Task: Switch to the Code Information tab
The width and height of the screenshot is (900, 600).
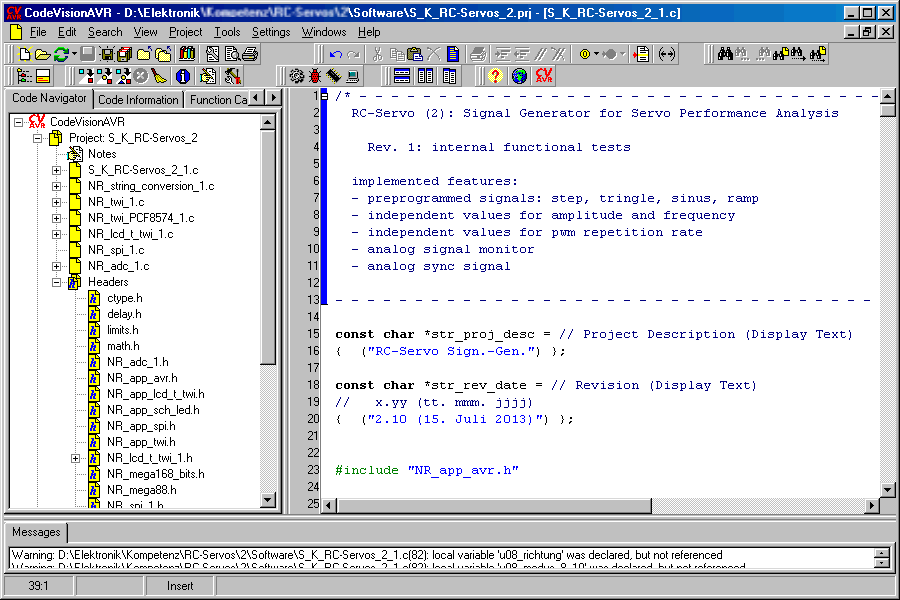Action: (138, 99)
